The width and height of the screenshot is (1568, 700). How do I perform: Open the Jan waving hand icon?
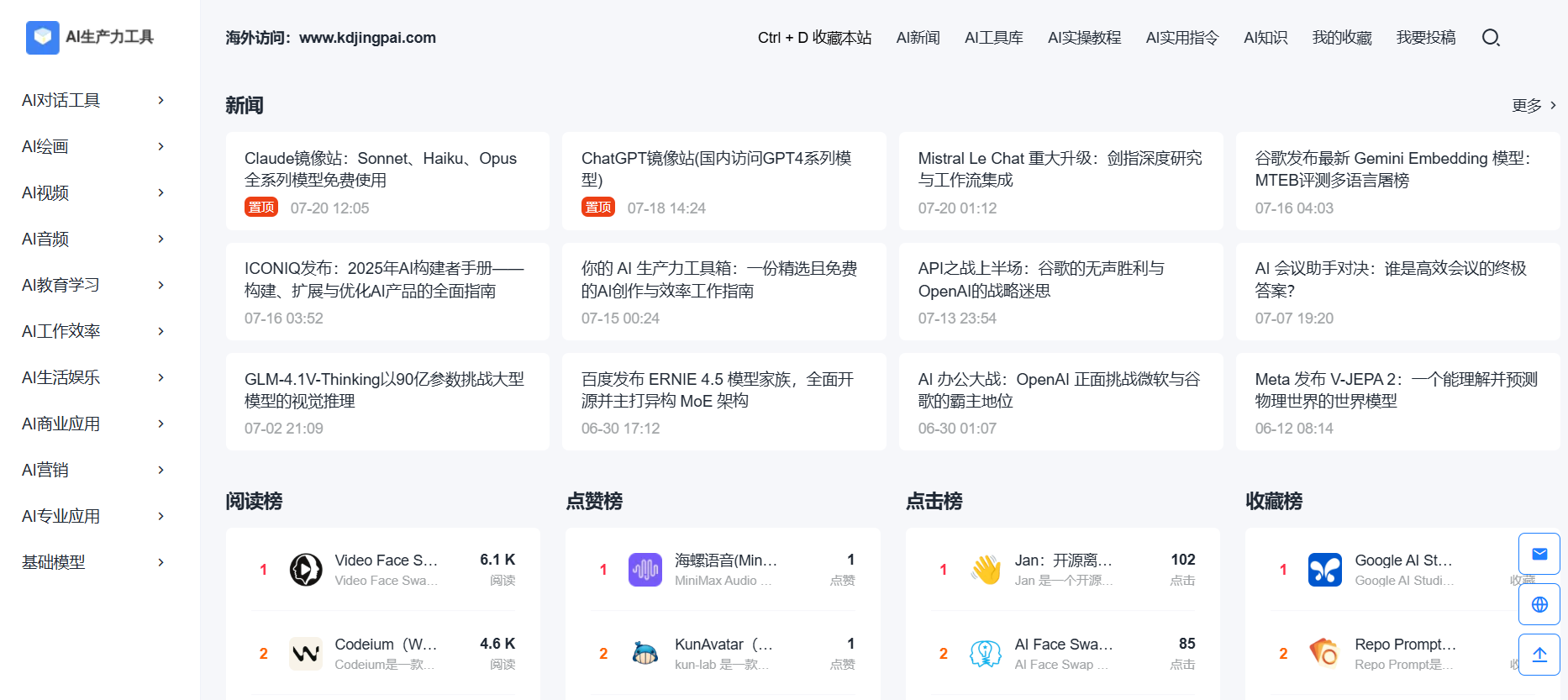point(986,570)
